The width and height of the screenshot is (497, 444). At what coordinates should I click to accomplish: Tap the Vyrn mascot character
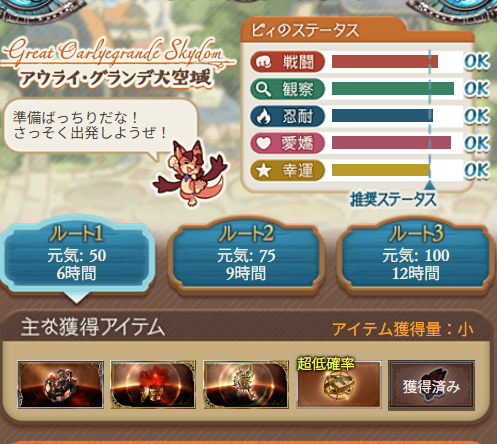point(190,172)
